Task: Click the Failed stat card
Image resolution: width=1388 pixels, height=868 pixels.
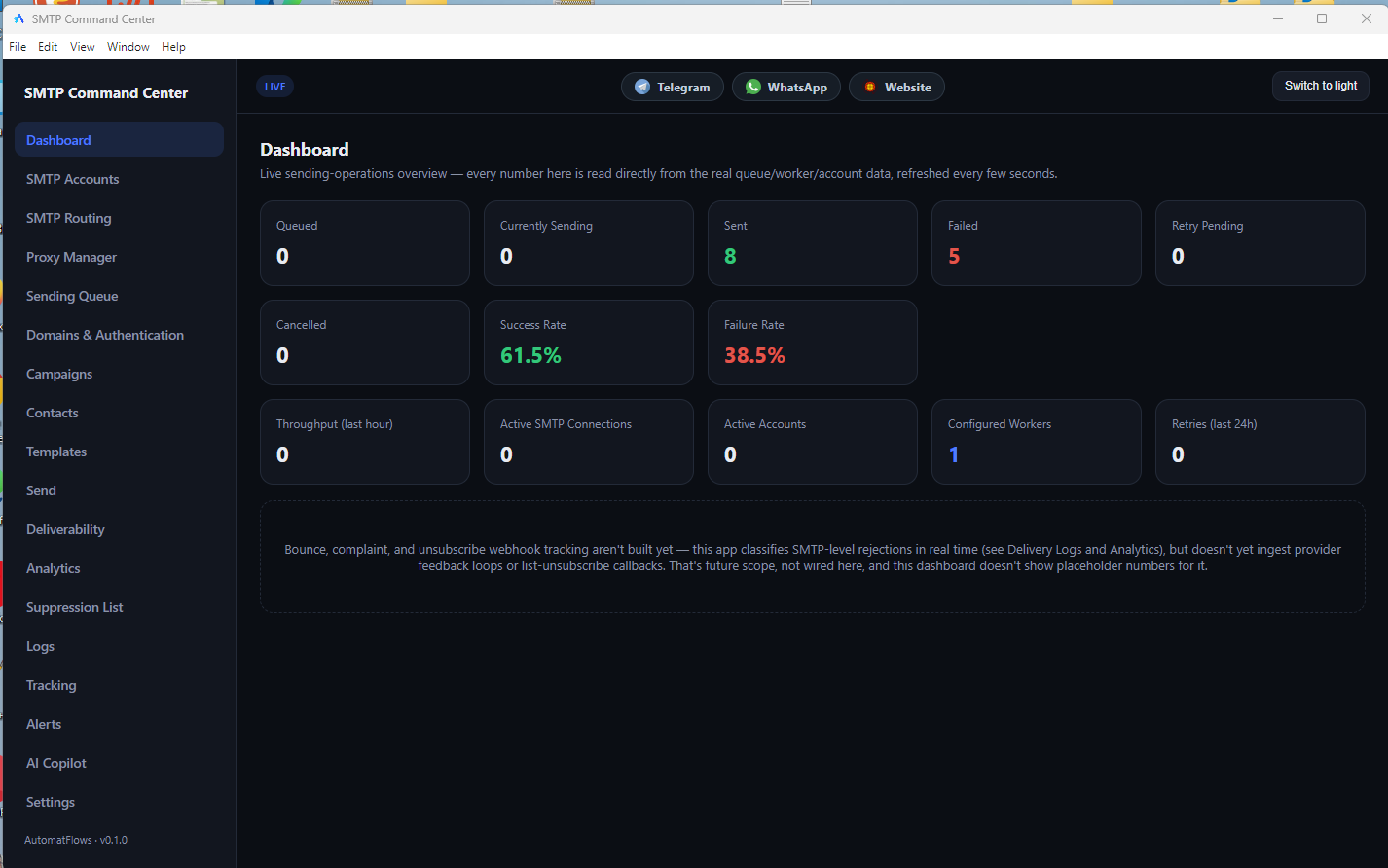Action: [x=1037, y=243]
